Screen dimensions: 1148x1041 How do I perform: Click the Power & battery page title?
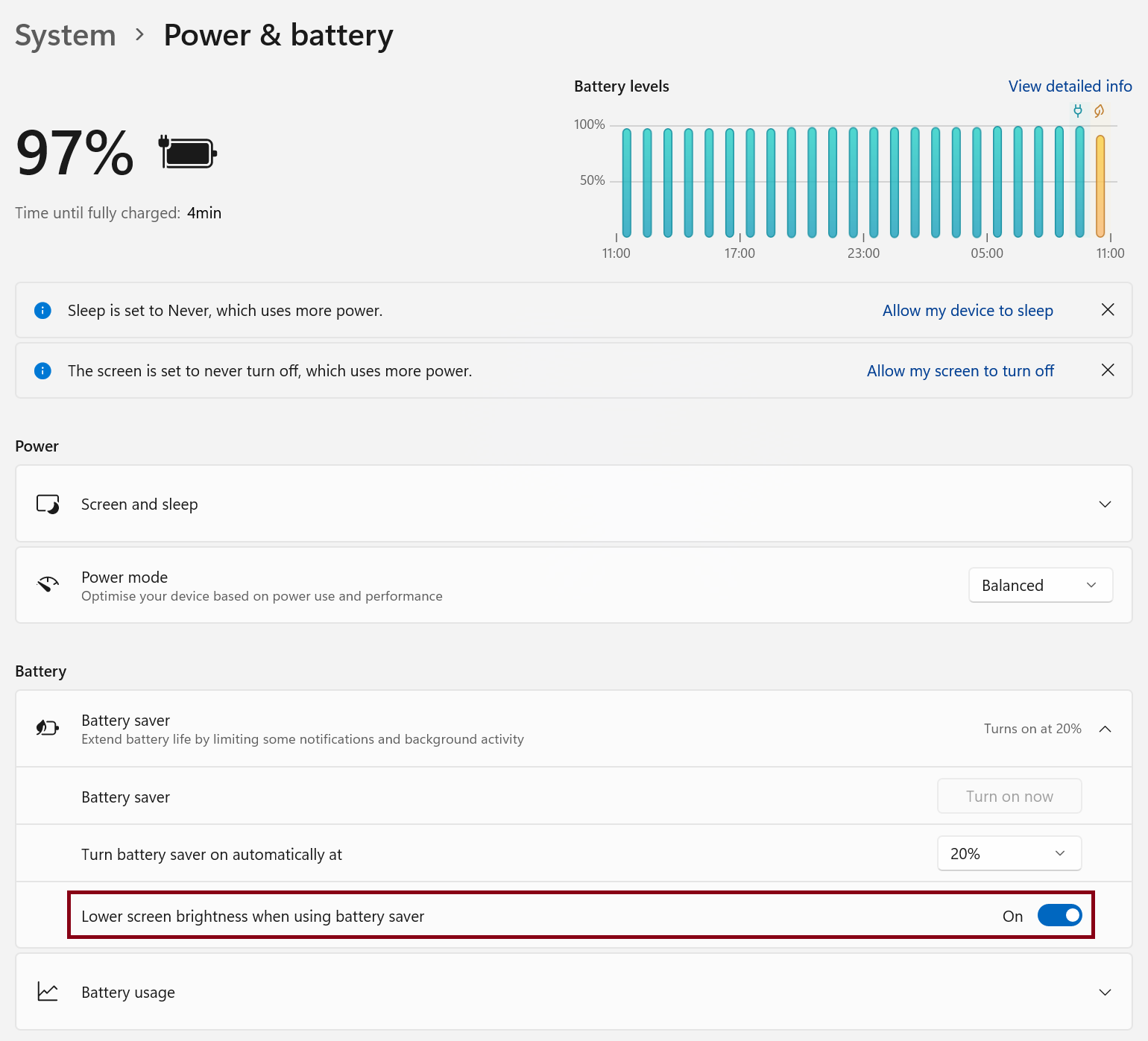278,35
